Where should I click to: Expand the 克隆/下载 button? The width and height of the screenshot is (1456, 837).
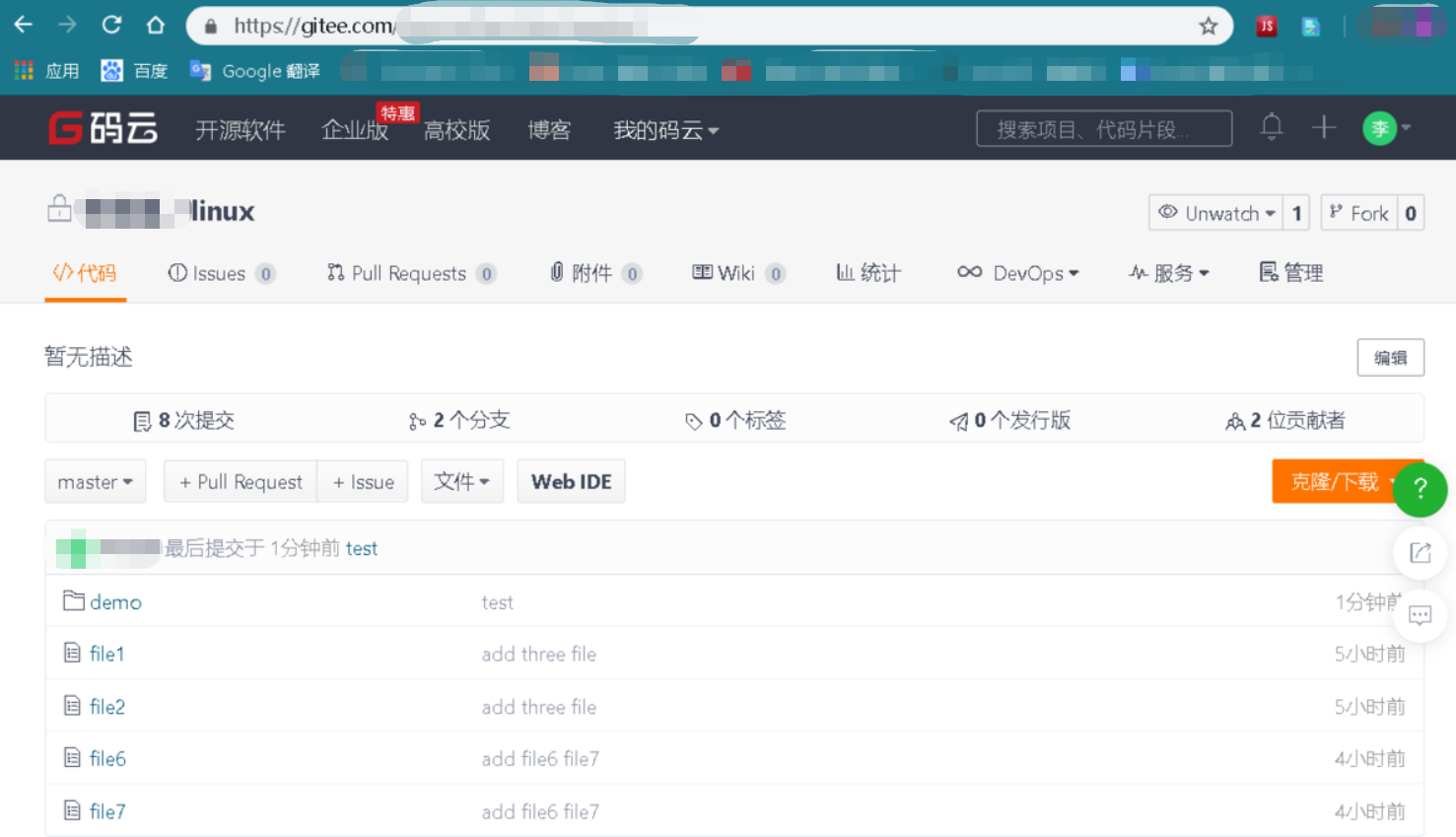coord(1346,482)
